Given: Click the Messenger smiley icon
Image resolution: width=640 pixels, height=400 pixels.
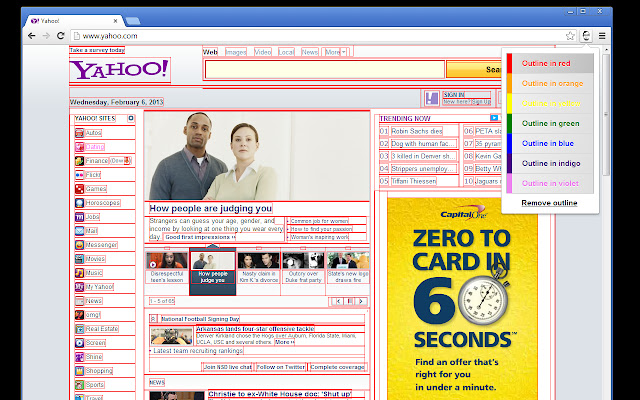Looking at the screenshot, I should [x=79, y=245].
